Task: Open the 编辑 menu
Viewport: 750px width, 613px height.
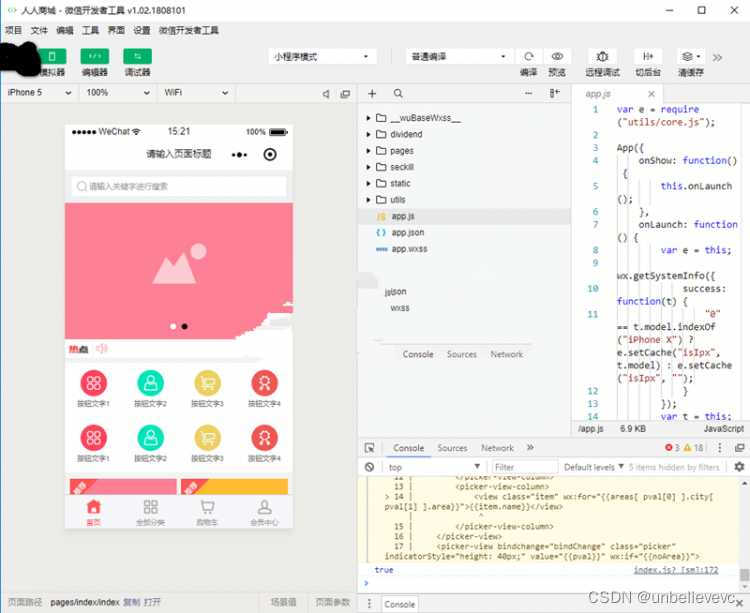Action: coord(65,30)
